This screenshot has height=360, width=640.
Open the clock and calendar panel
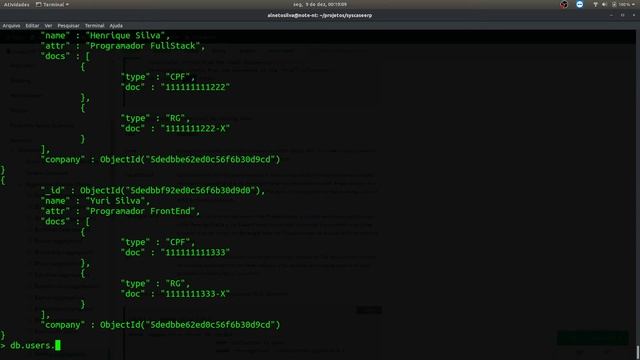coord(320,4)
